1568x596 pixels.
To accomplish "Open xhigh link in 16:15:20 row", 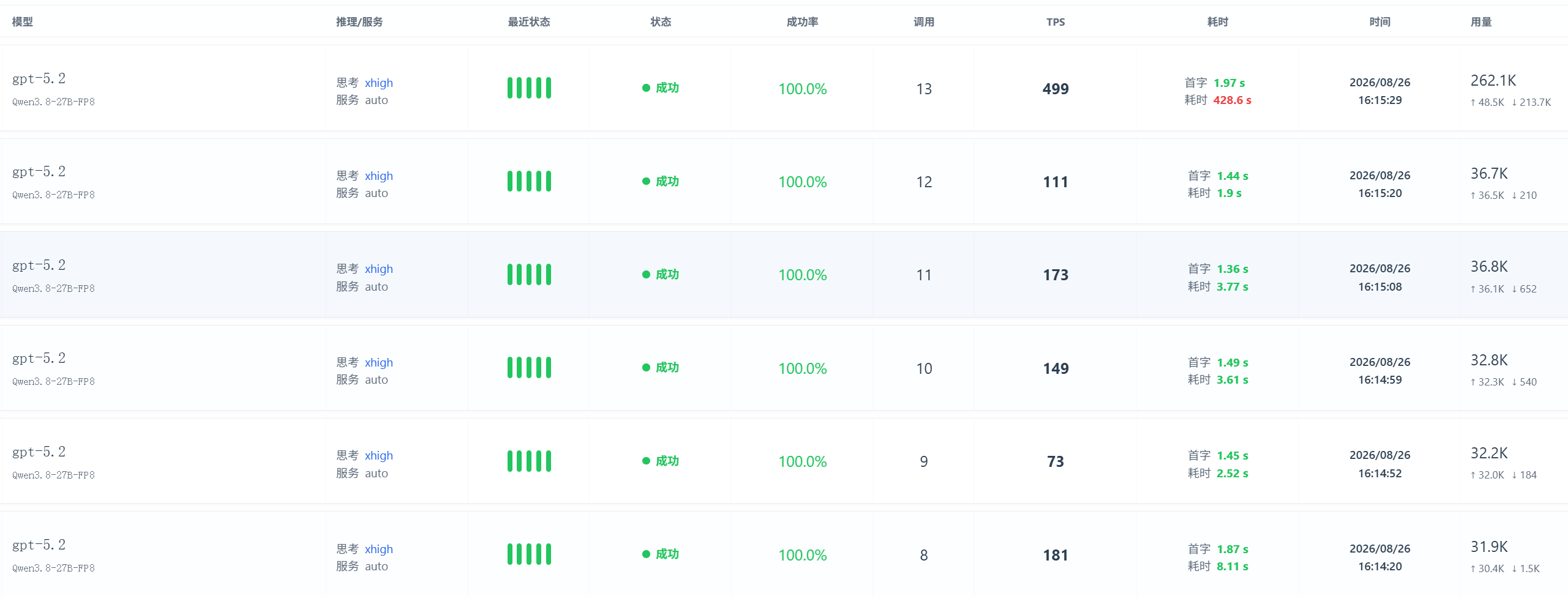I will (x=379, y=176).
